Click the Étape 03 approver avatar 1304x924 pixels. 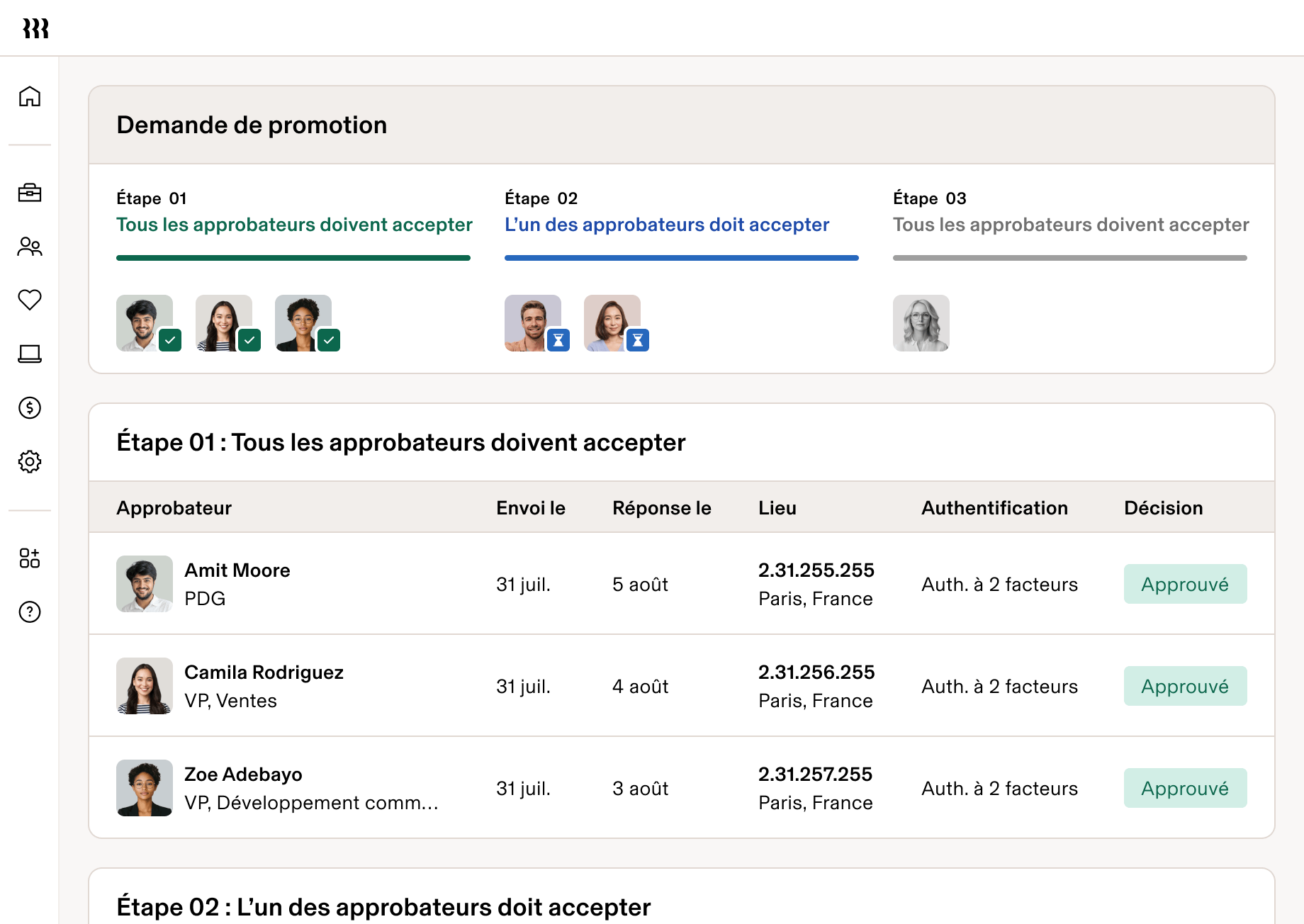(x=921, y=323)
